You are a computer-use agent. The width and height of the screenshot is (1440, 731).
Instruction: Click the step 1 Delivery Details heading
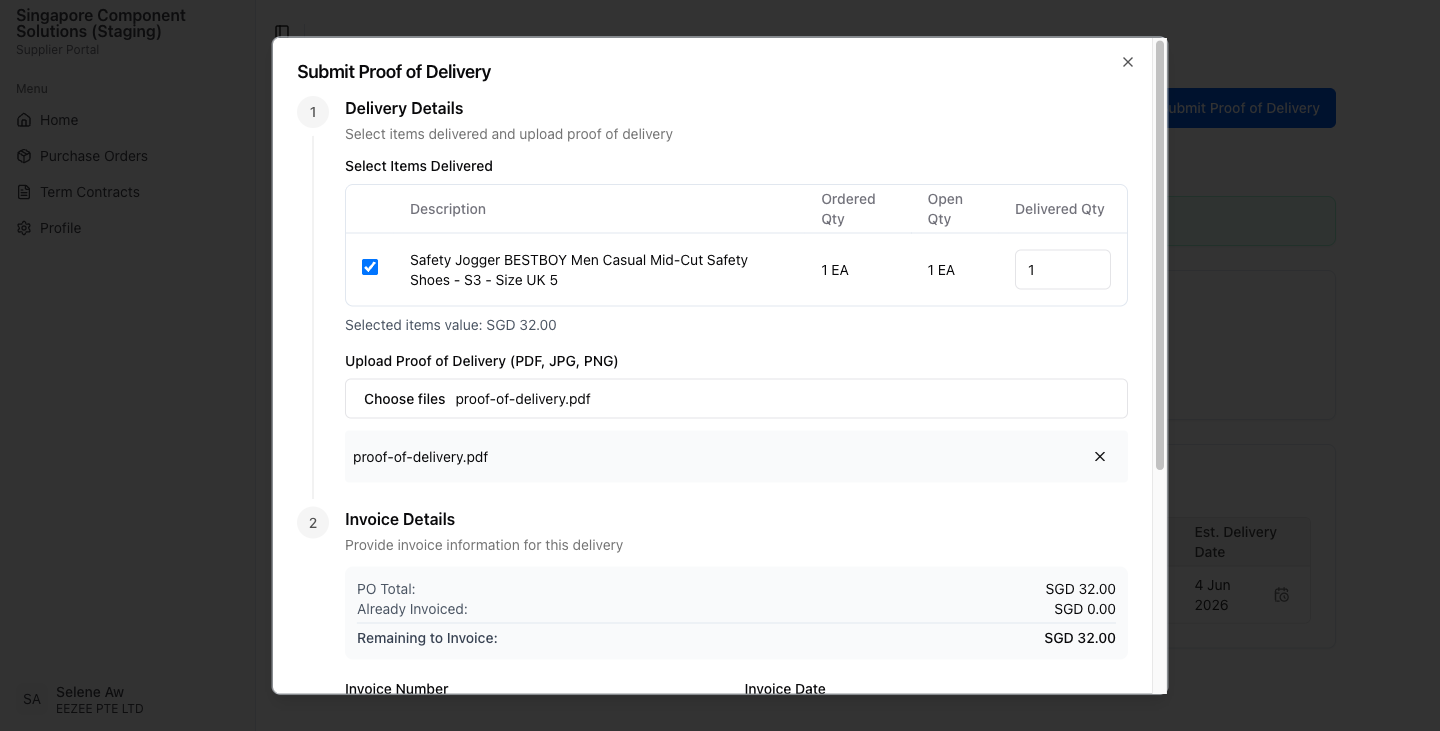404,108
